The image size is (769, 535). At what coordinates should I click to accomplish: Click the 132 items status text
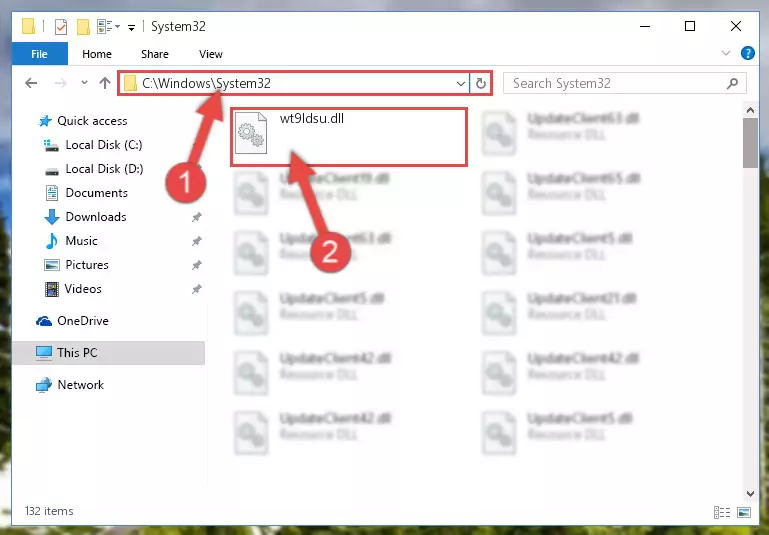click(x=49, y=511)
